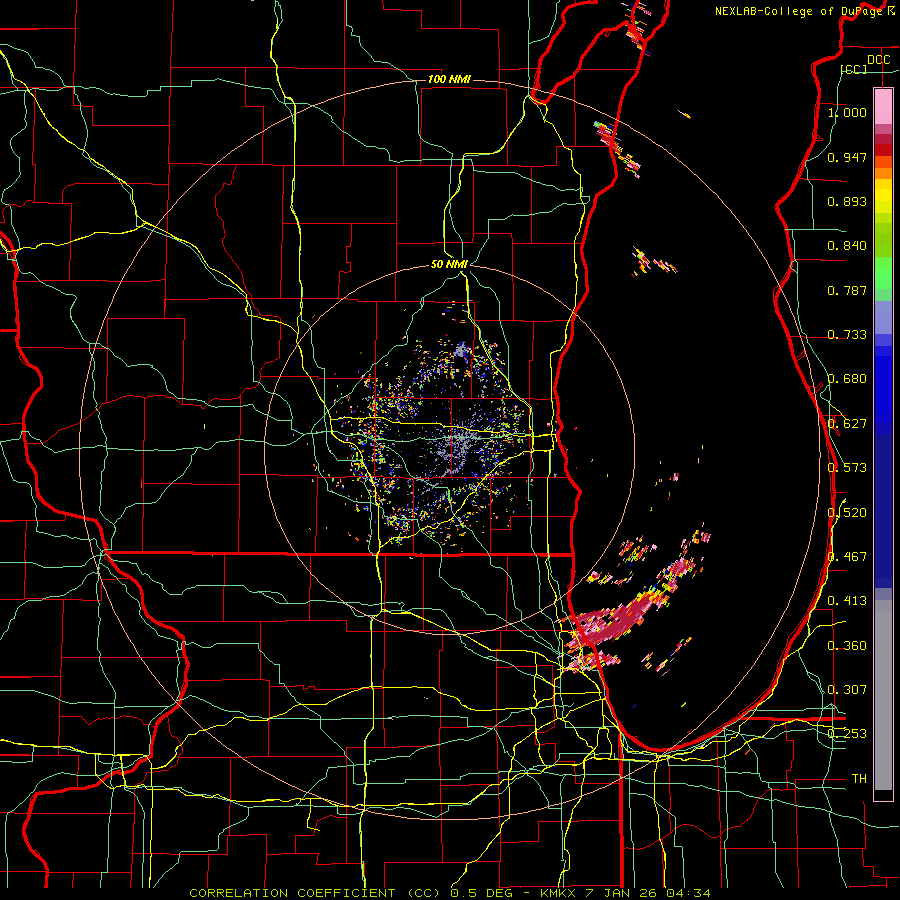The image size is (900, 900).
Task: Click the DCC legend title
Action: coord(878,60)
